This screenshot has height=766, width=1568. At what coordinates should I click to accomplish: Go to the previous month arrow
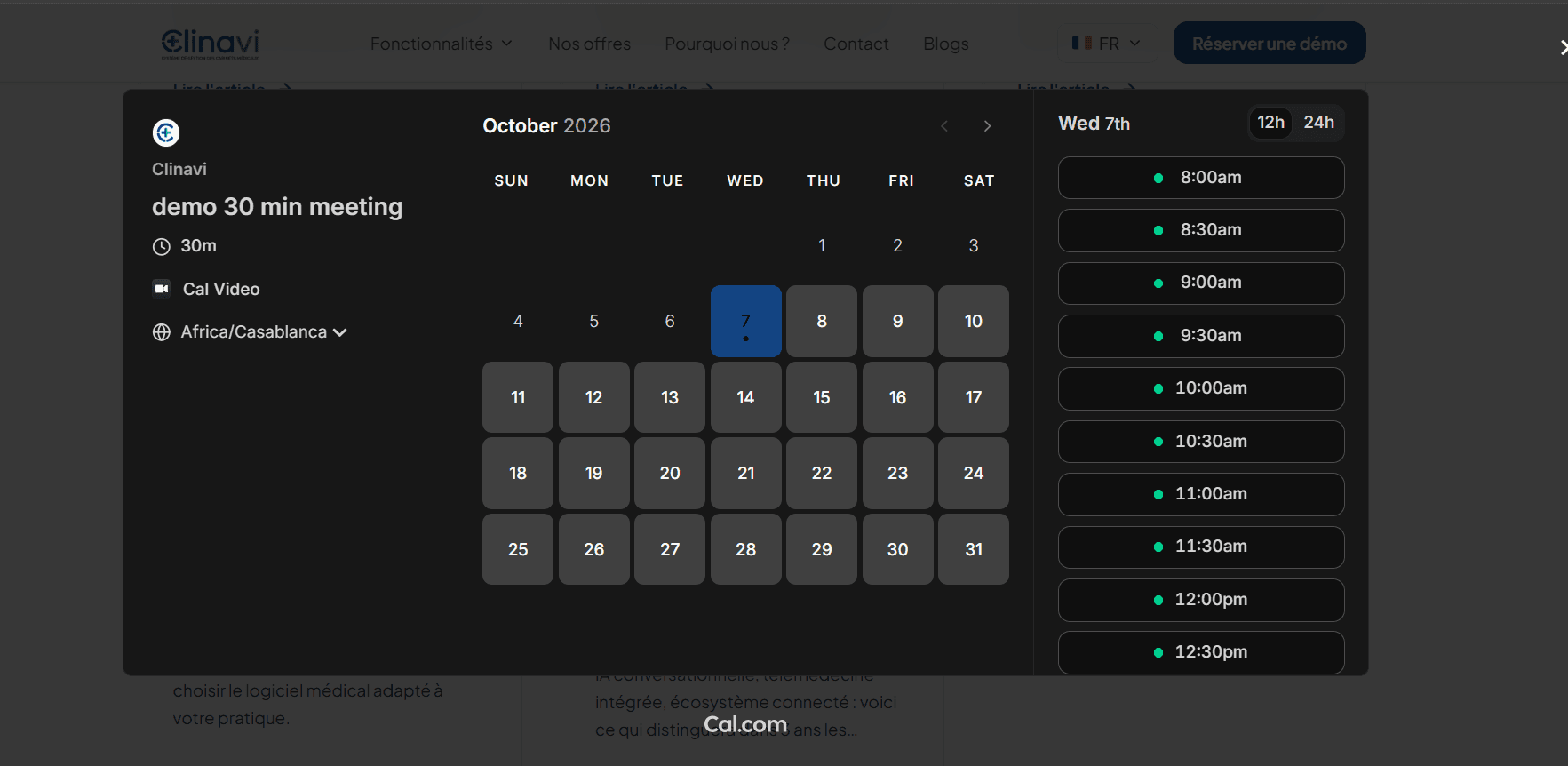944,126
